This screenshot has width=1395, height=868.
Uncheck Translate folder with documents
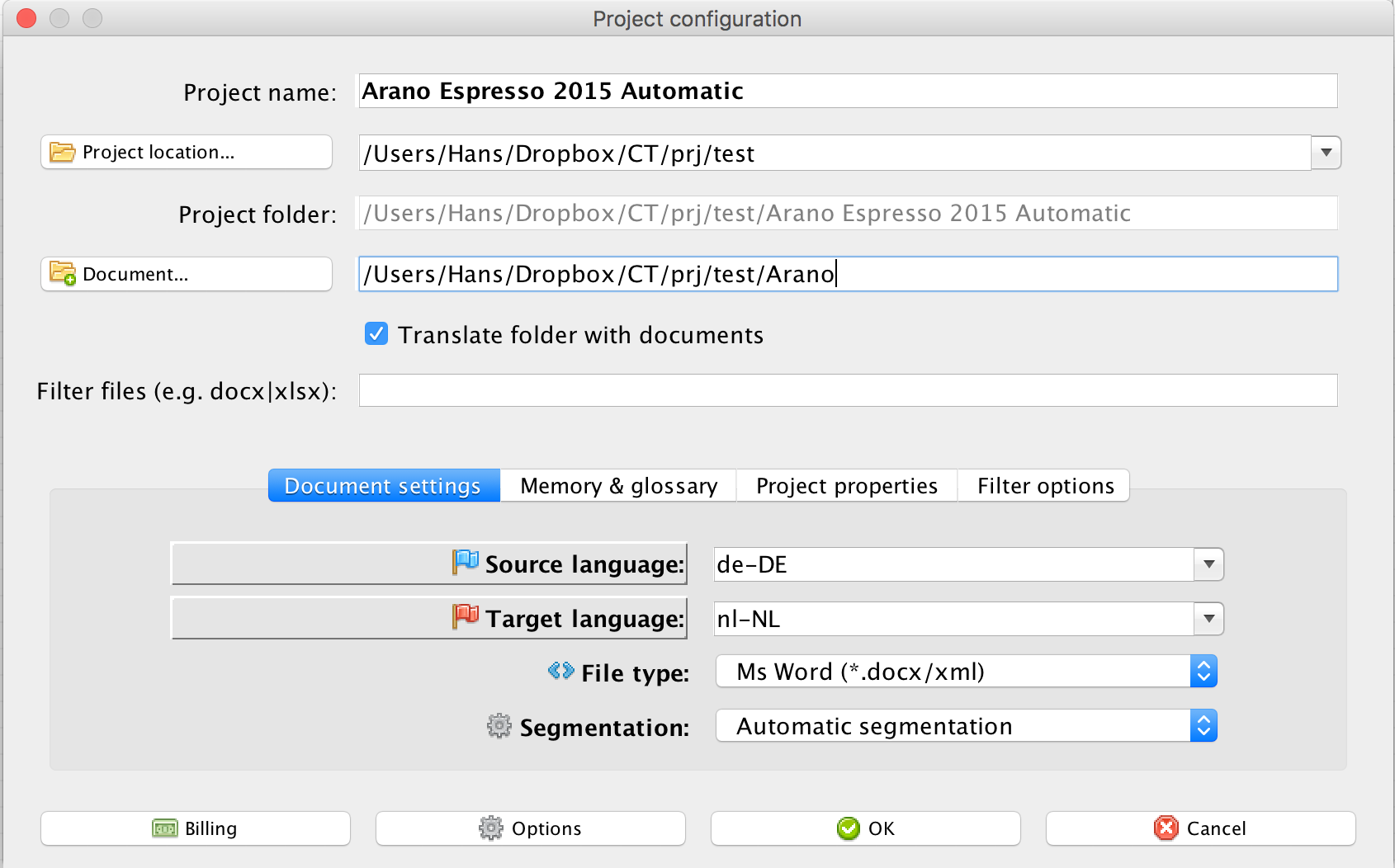click(x=376, y=334)
